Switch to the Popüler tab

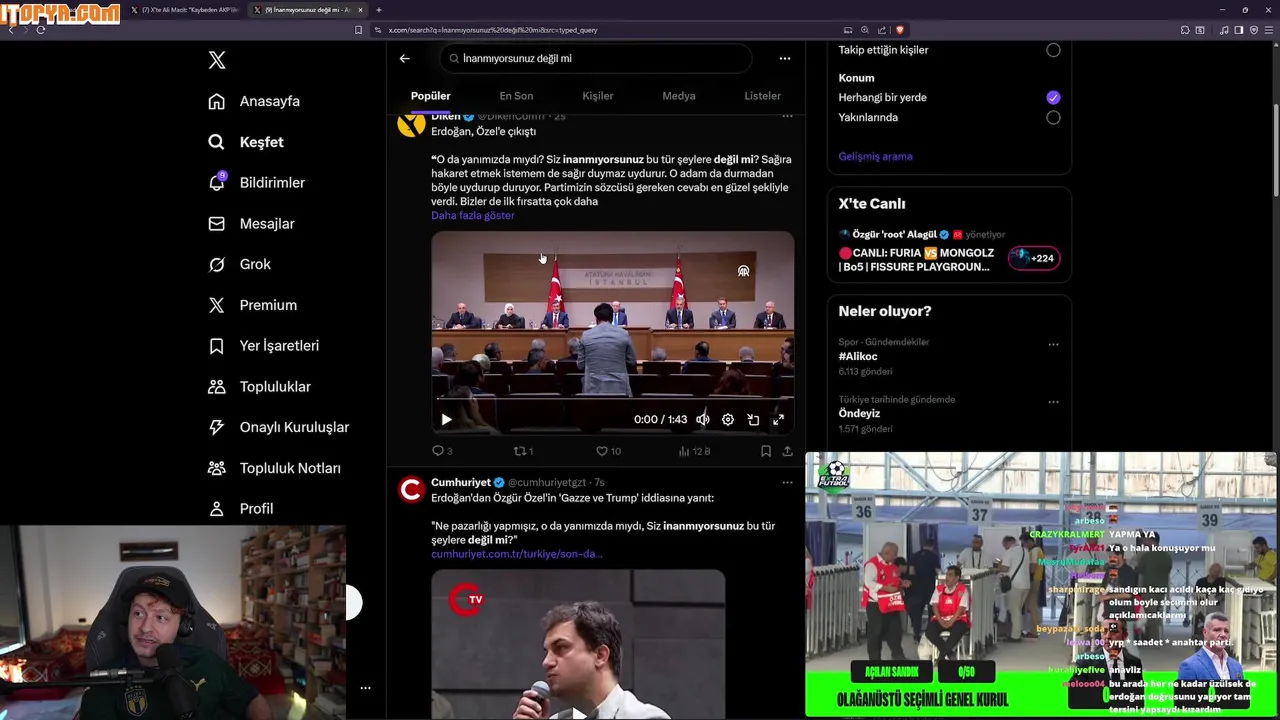coord(431,96)
